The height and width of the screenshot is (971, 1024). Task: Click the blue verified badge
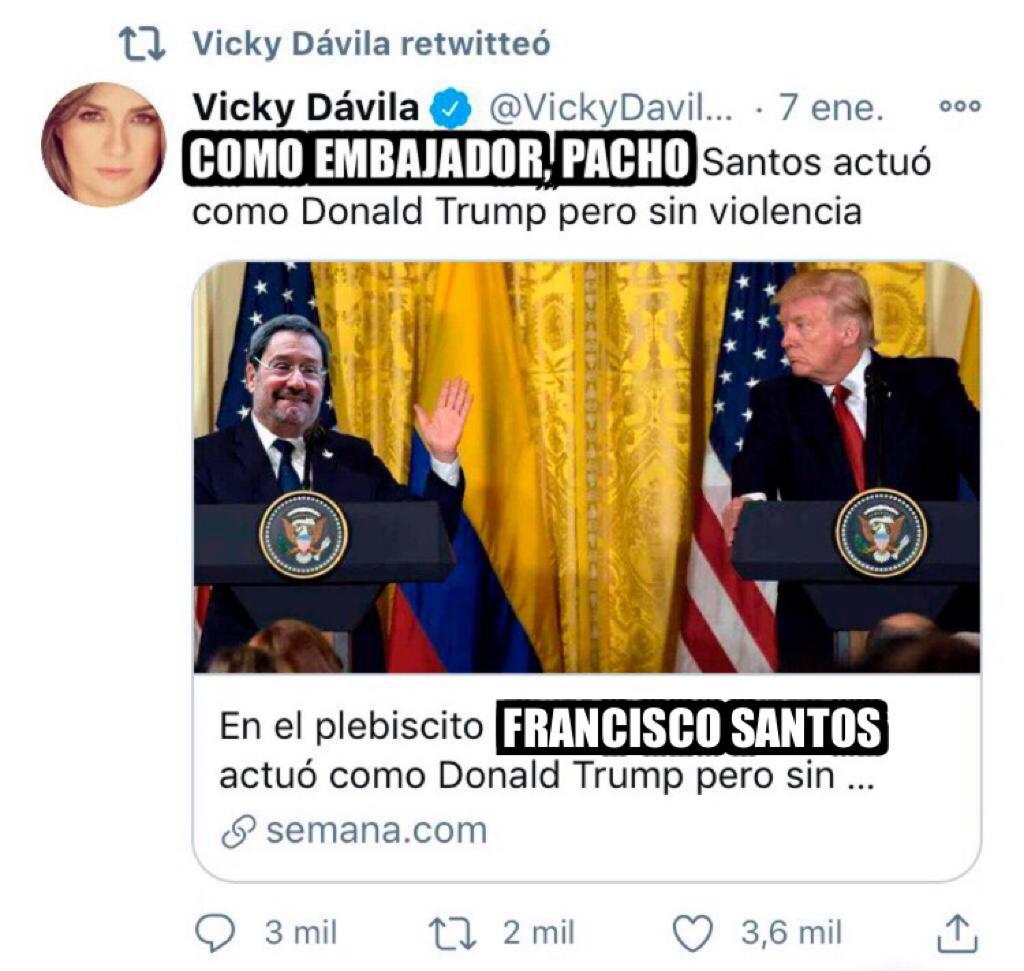(x=451, y=108)
